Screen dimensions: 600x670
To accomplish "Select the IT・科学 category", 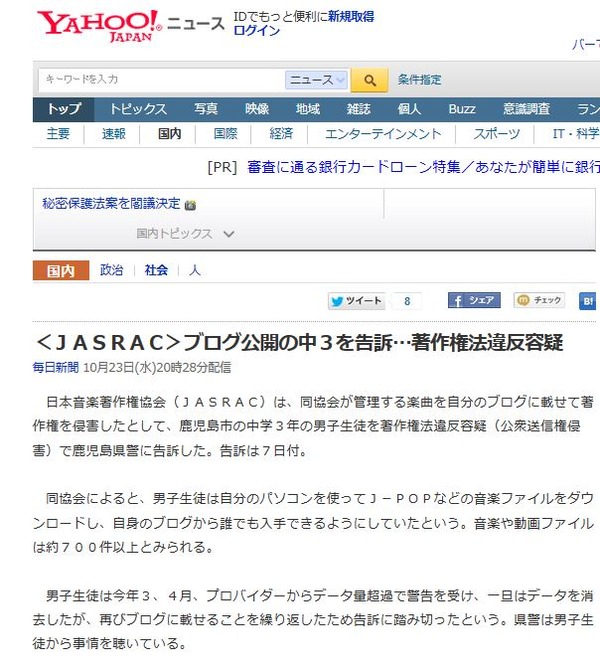I will click(x=576, y=134).
